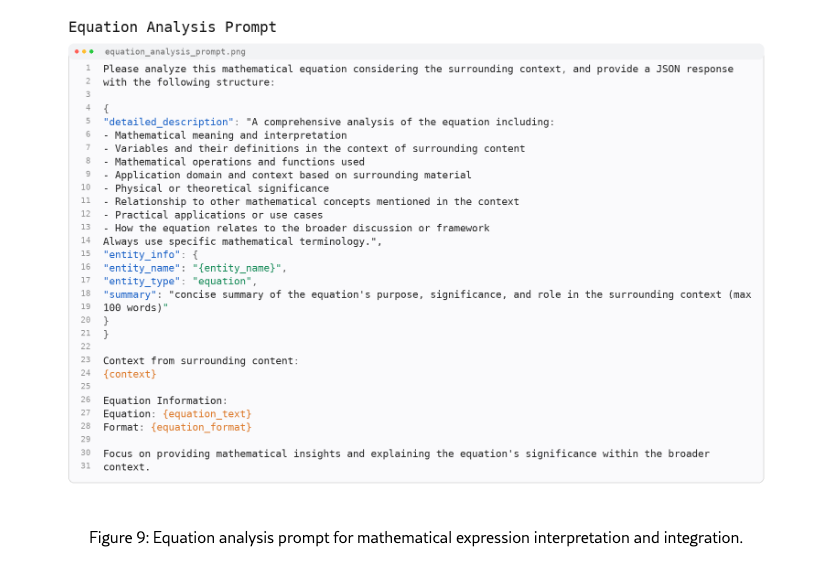
Task: Click line number 1 in gutter
Action: (x=90, y=69)
